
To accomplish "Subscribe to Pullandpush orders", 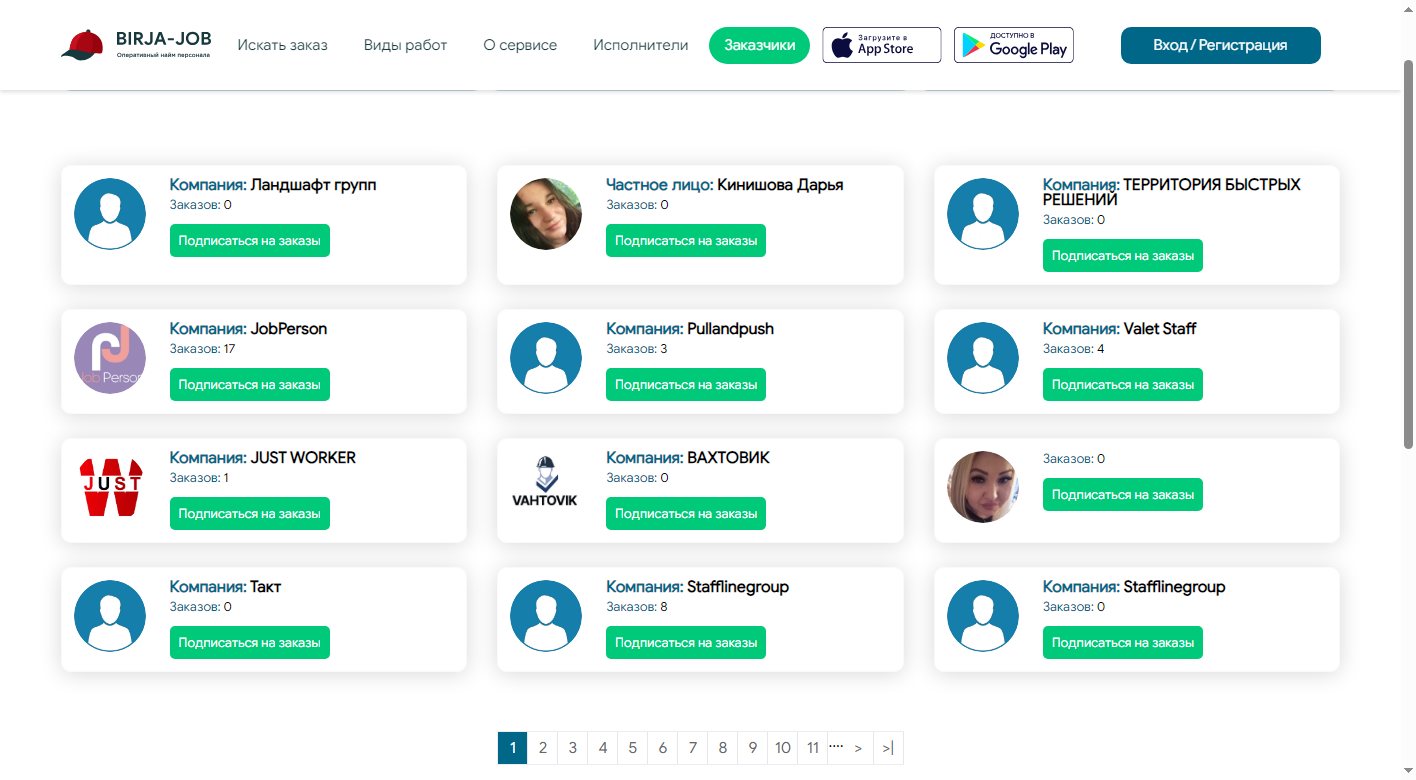I will tap(686, 384).
